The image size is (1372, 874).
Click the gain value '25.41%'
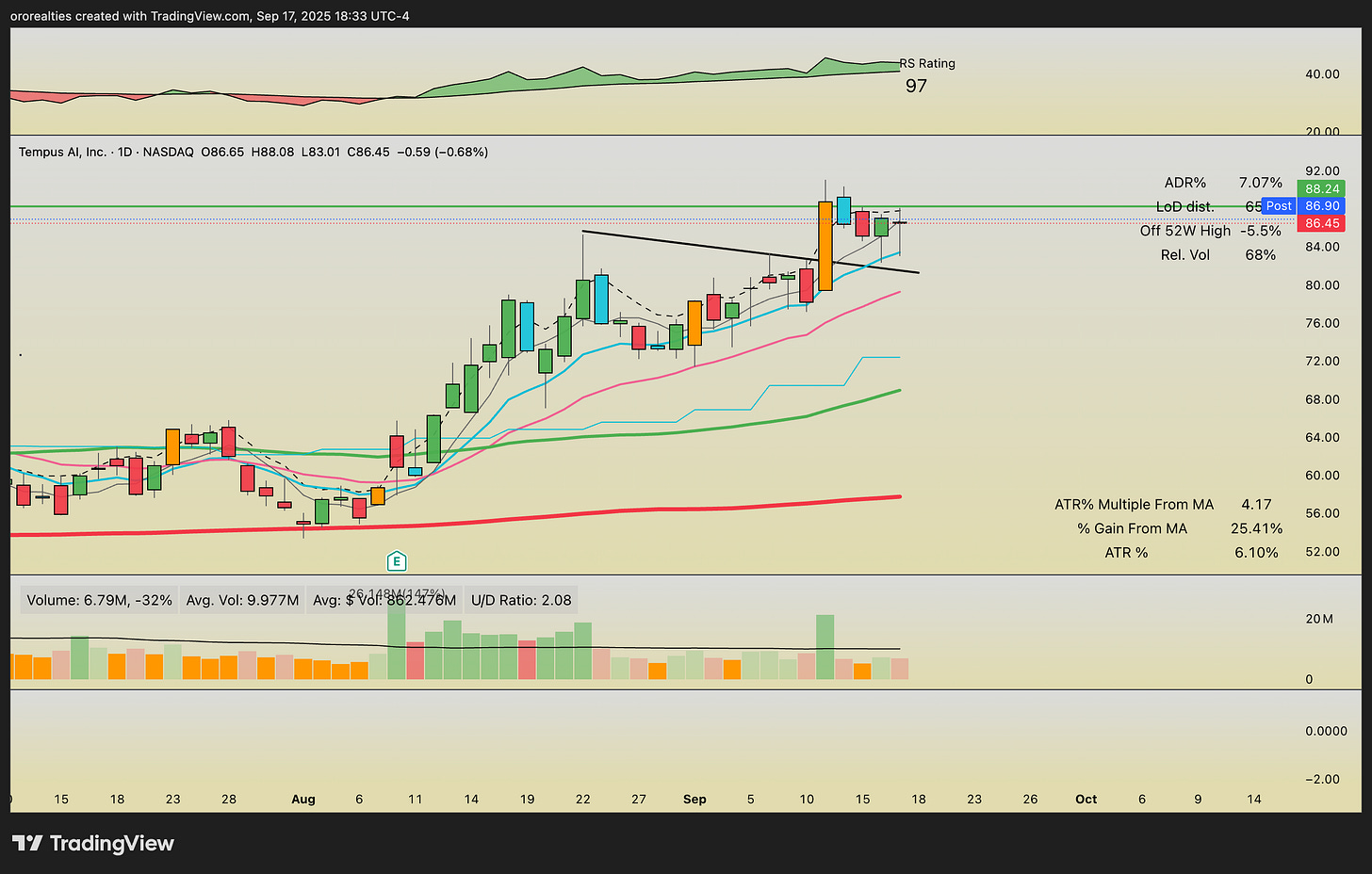point(1256,528)
